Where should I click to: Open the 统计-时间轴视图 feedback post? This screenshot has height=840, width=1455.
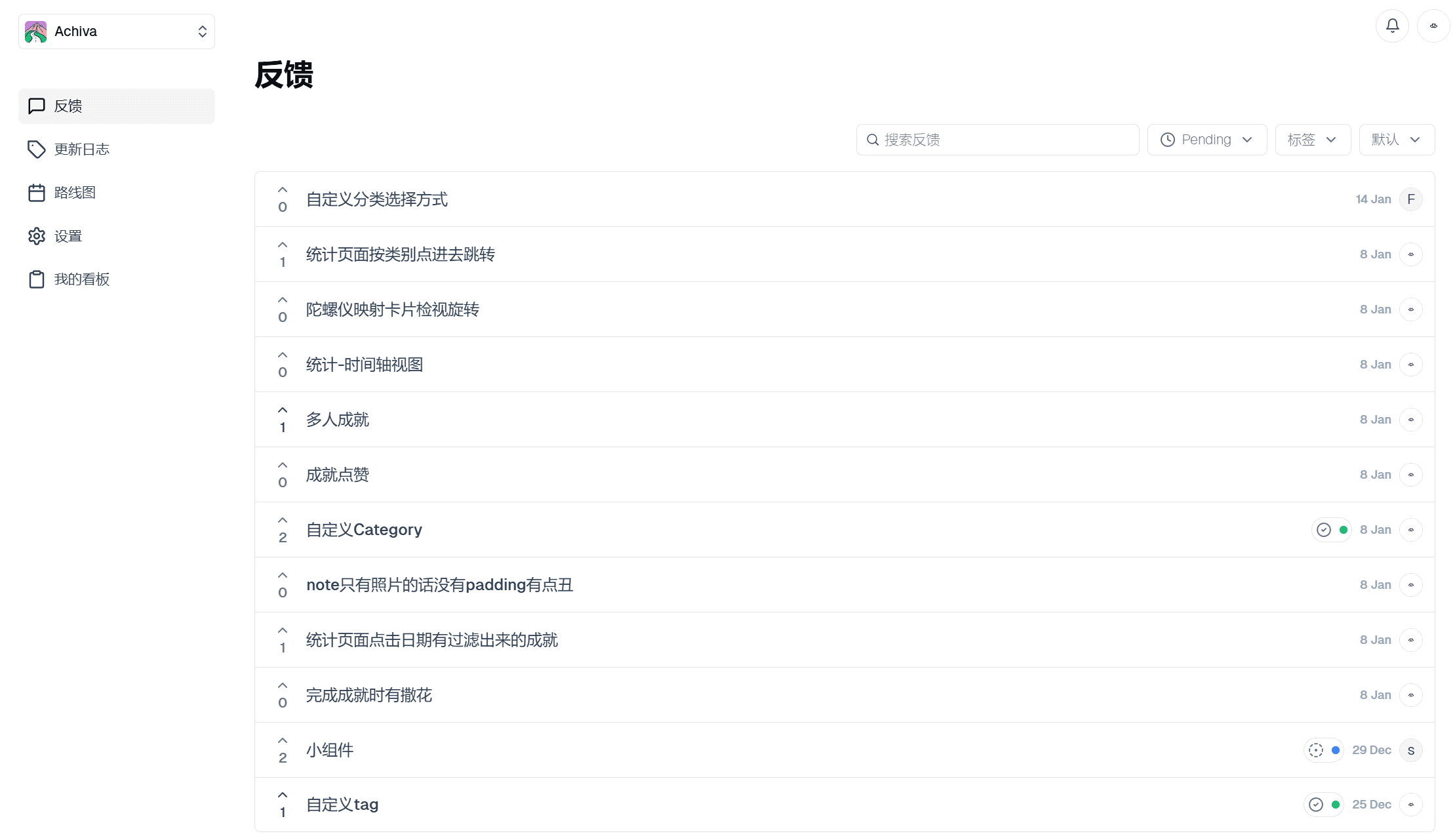click(364, 364)
